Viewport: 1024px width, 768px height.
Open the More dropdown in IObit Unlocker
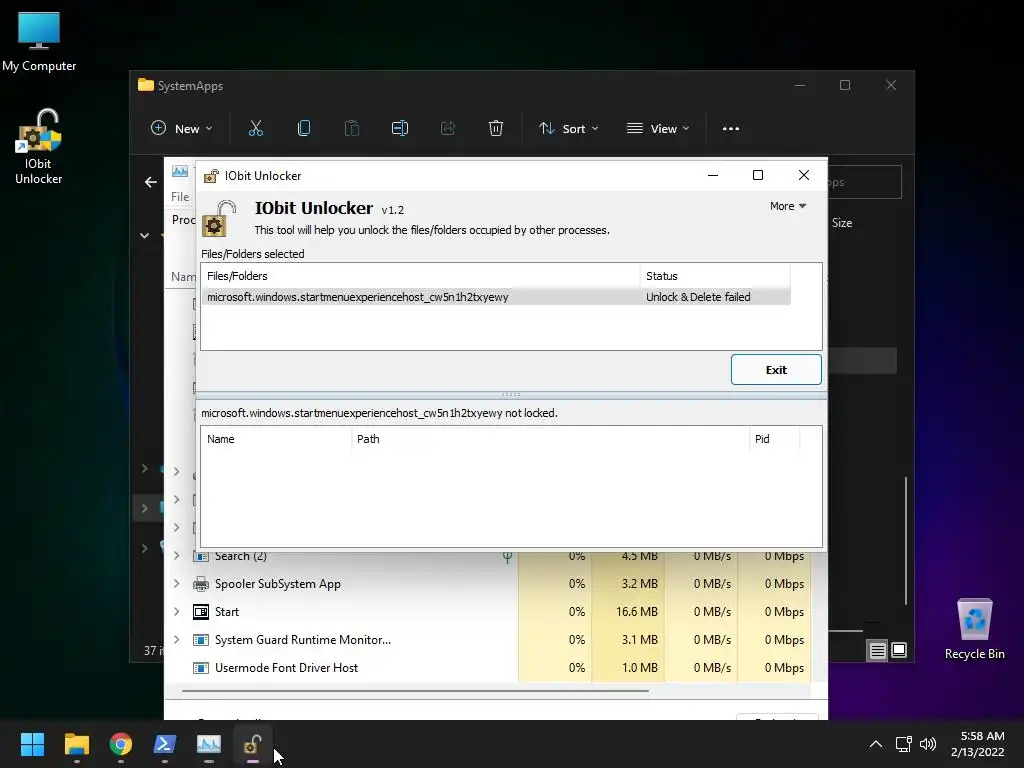coord(788,206)
